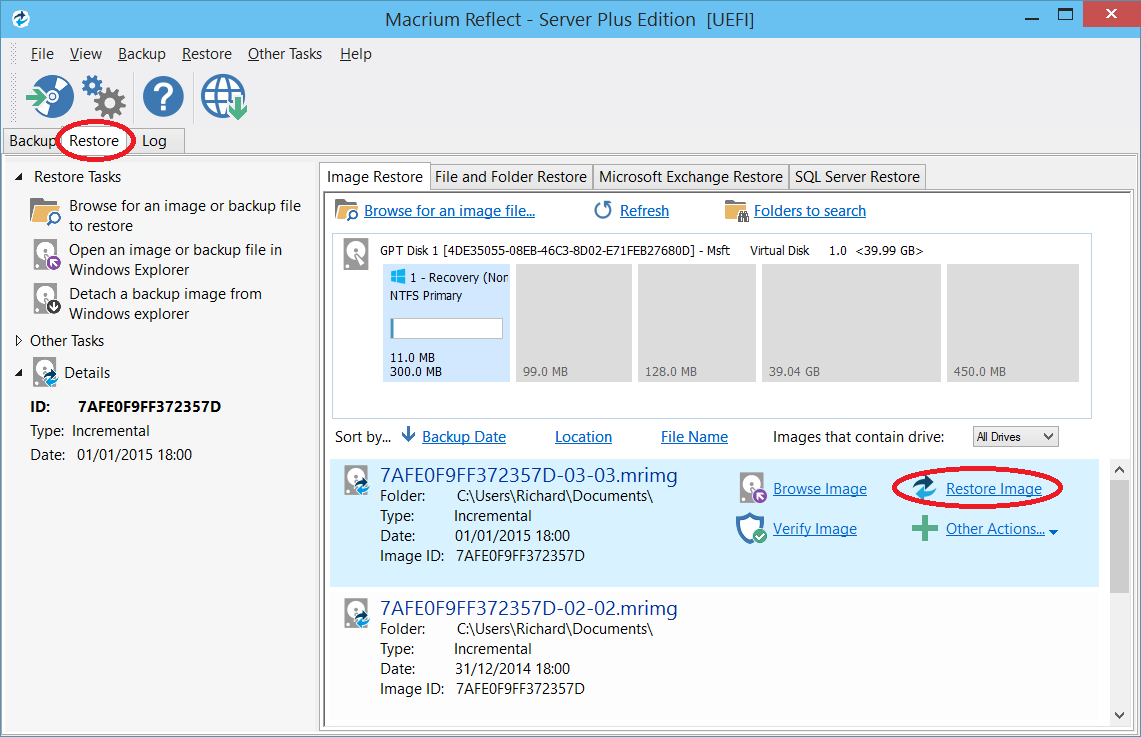
Task: Select the 1 - Recovery NTFS partition
Action: (446, 322)
